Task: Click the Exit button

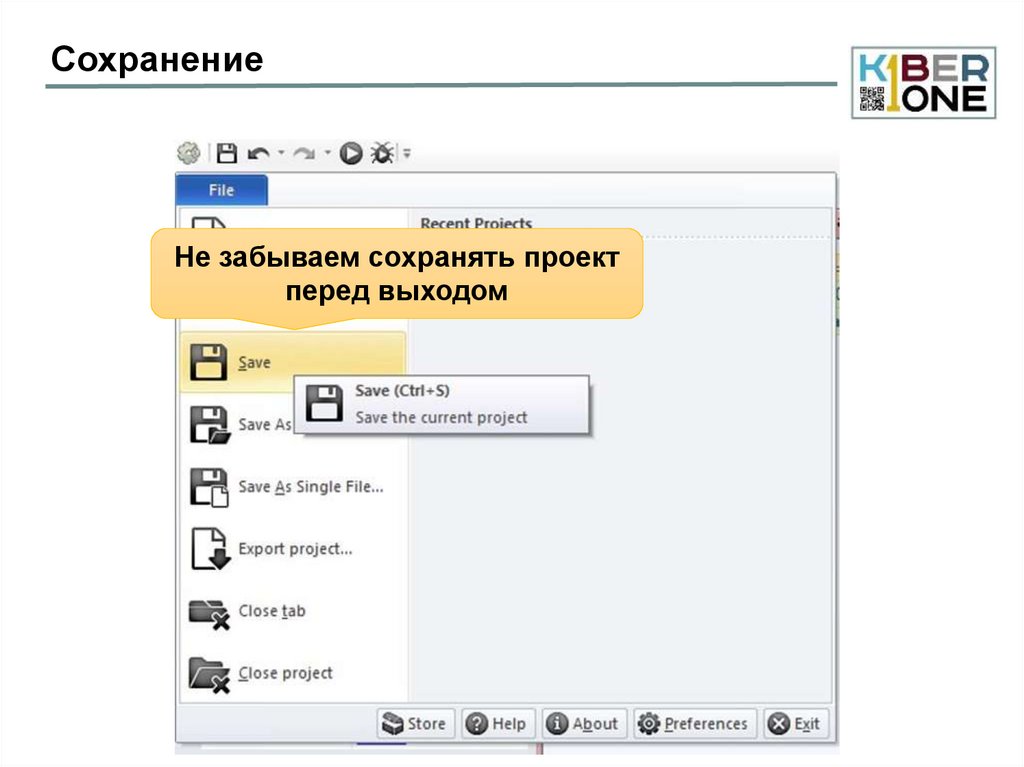Action: point(797,723)
